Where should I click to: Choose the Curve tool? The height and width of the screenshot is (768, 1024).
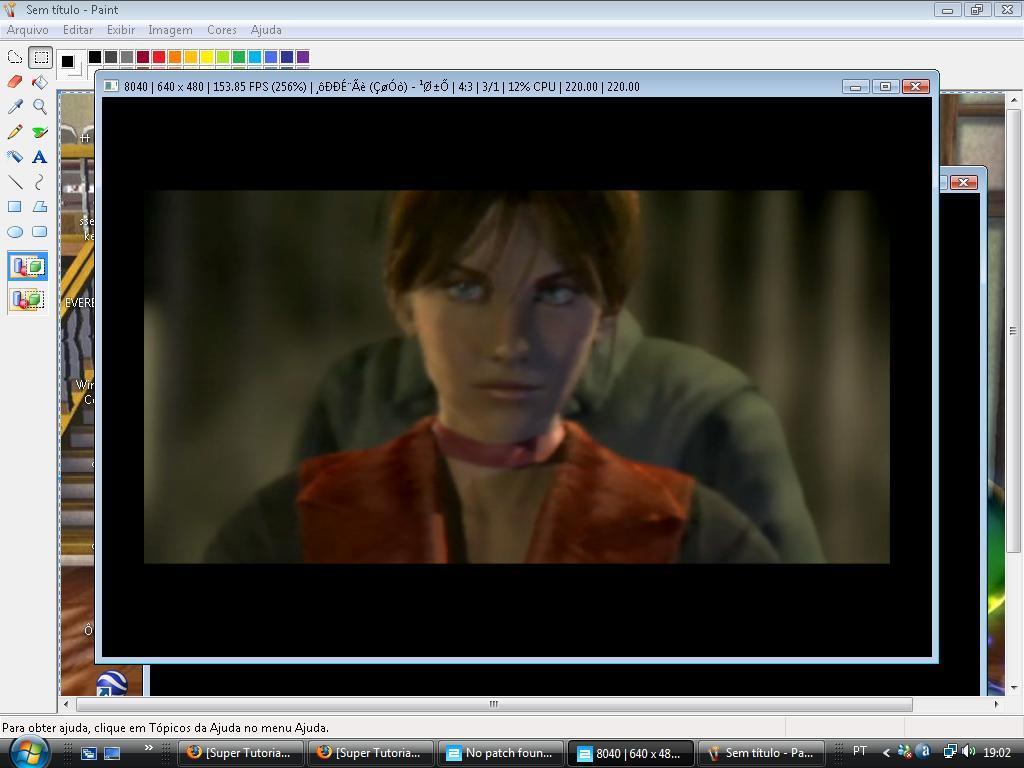point(40,182)
